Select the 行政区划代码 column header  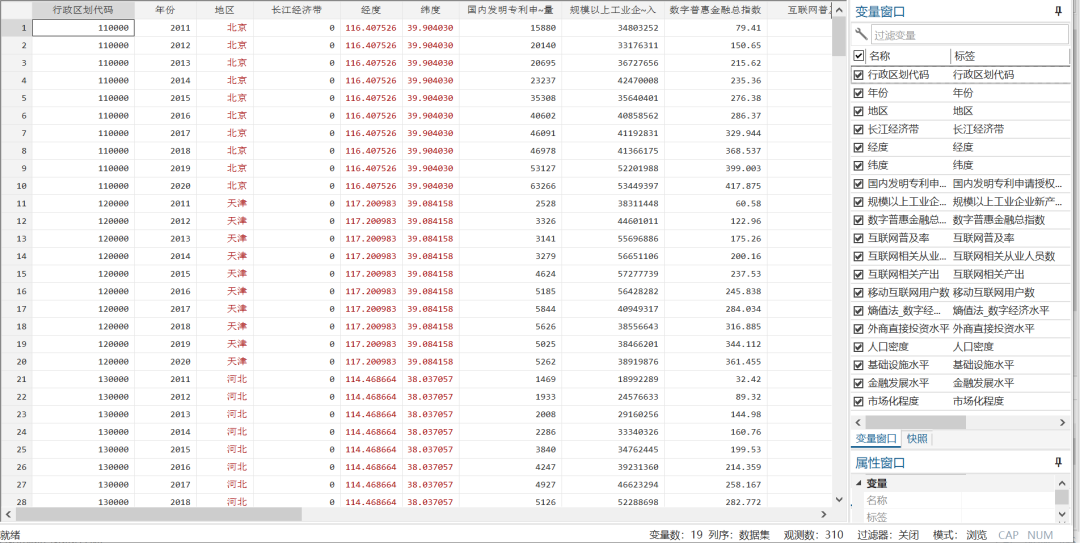pos(83,10)
